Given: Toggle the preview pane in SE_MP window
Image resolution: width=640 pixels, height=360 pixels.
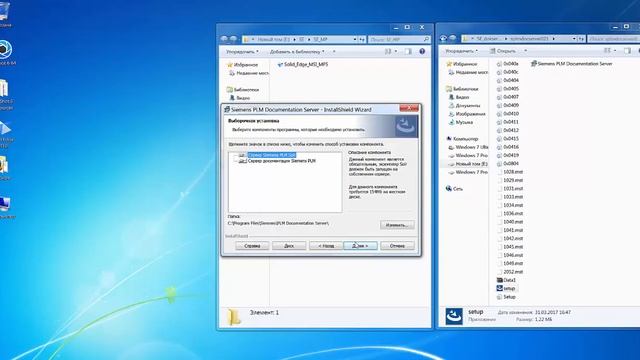Looking at the screenshot, I should pos(408,51).
